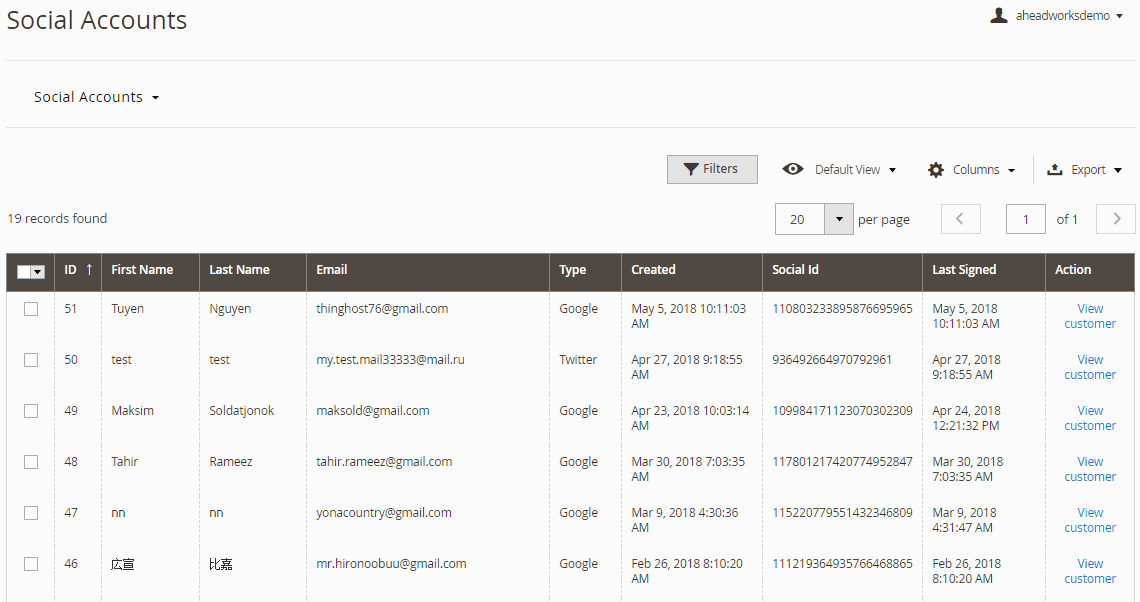Open View customer link for Tuyen Nguyen
The width and height of the screenshot is (1140, 602).
tap(1090, 316)
